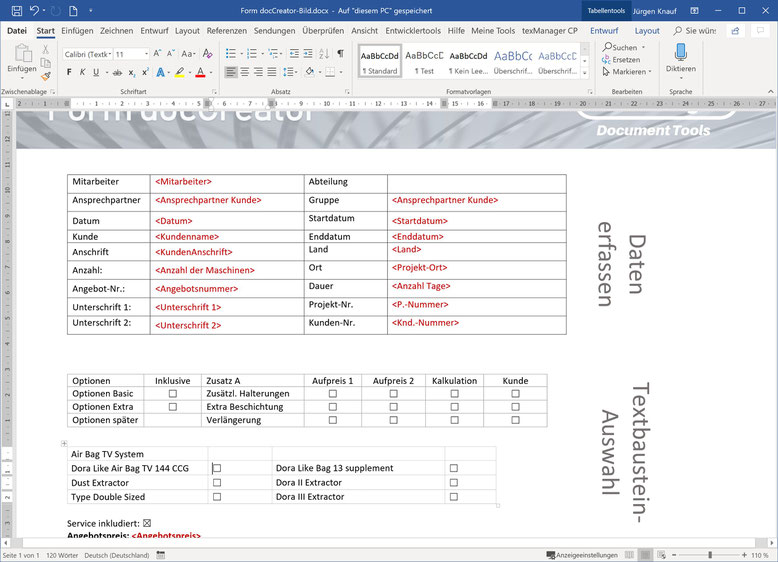
Task: Check Aufpreis 2 for Extra Beschichtung
Action: tap(393, 407)
